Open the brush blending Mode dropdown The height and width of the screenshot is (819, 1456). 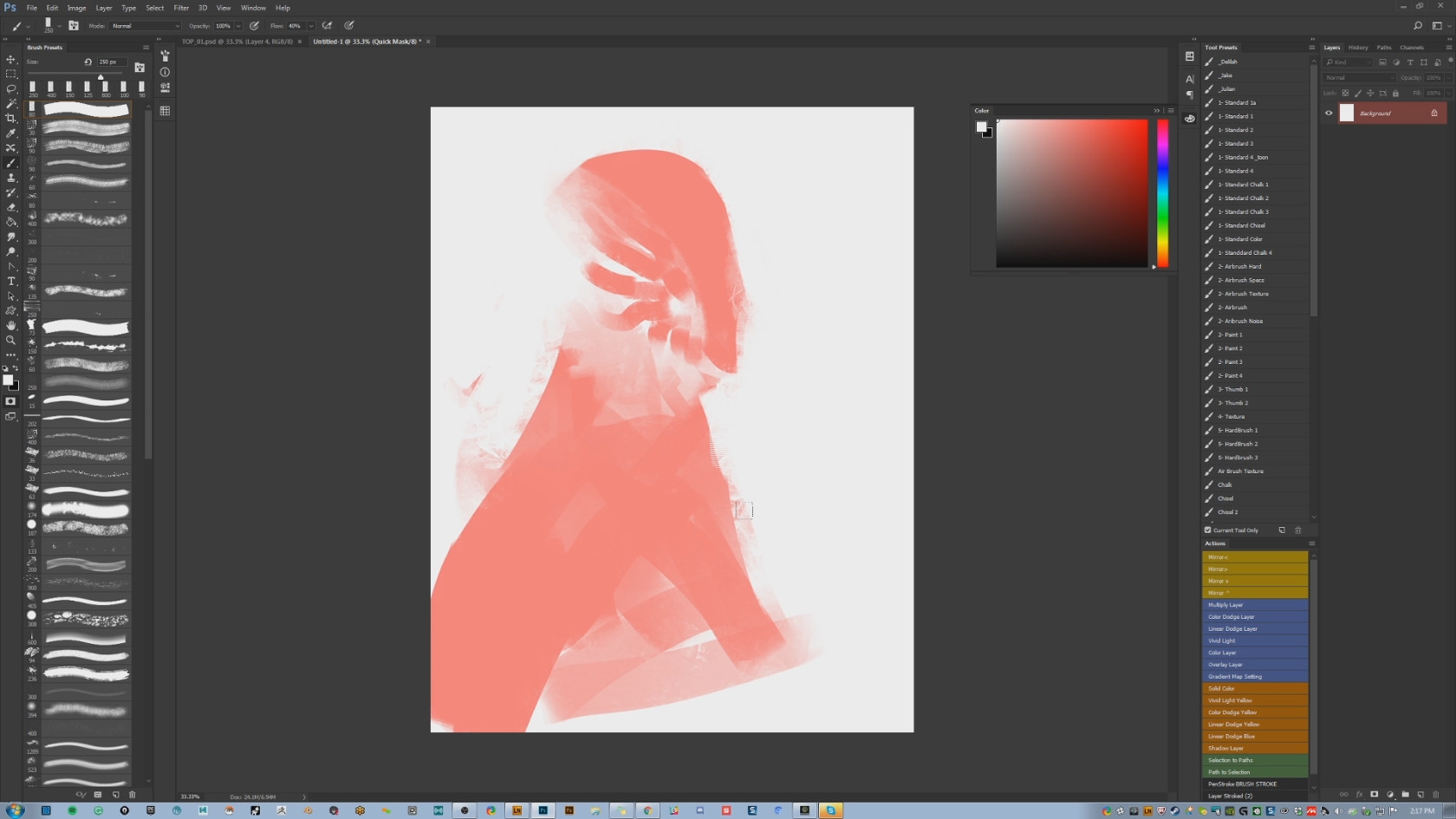tap(145, 26)
